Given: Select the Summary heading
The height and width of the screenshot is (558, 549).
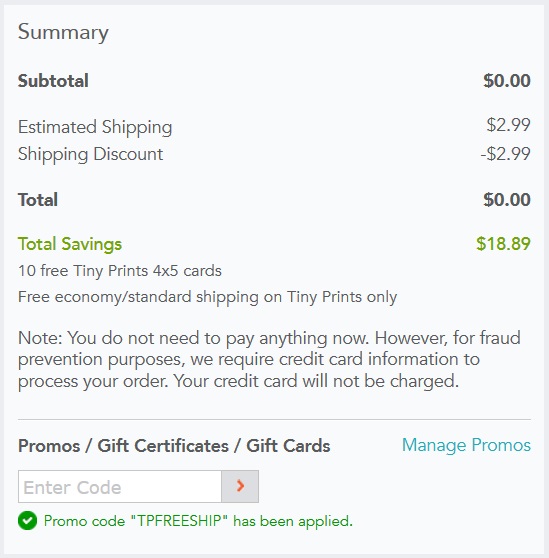Looking at the screenshot, I should coord(63,33).
